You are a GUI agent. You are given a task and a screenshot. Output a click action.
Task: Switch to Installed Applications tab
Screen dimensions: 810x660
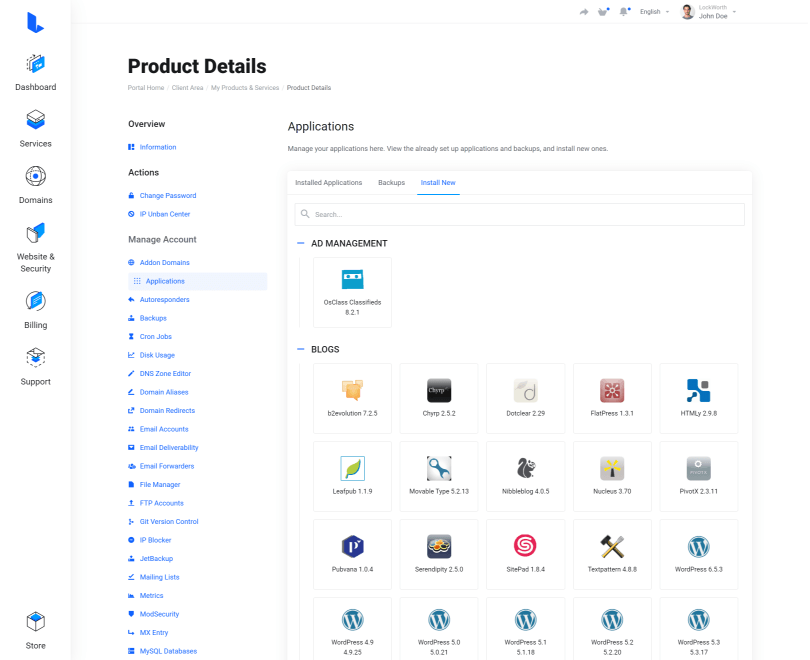pyautogui.click(x=329, y=182)
